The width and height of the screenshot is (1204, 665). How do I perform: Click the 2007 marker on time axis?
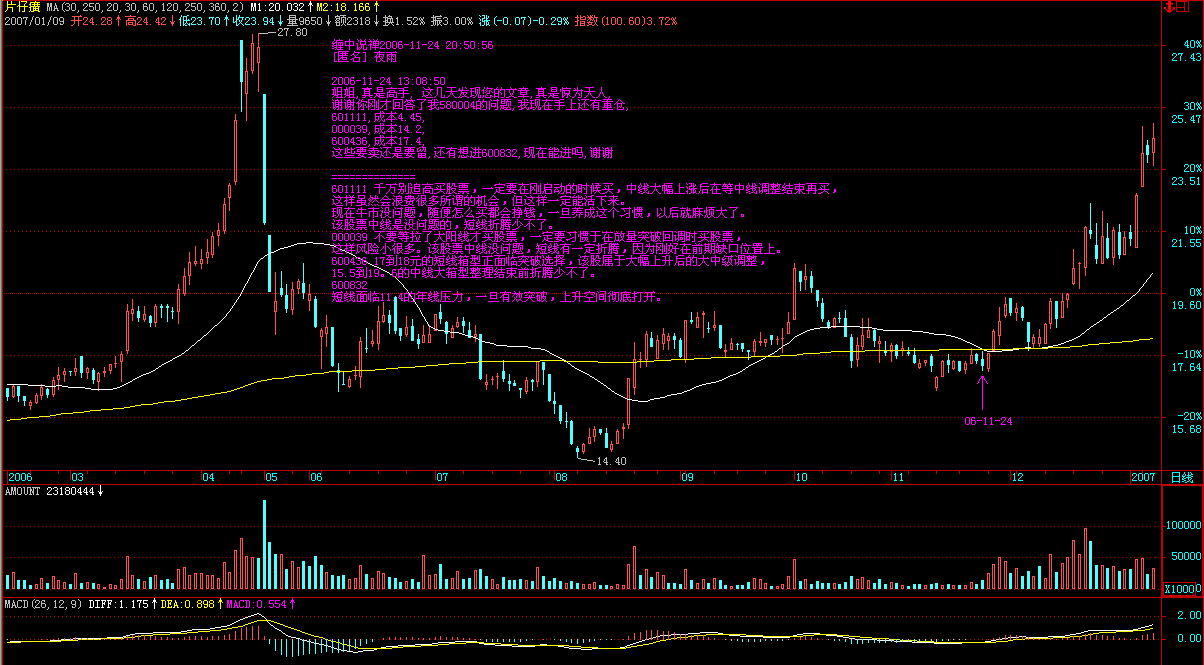coord(1144,477)
